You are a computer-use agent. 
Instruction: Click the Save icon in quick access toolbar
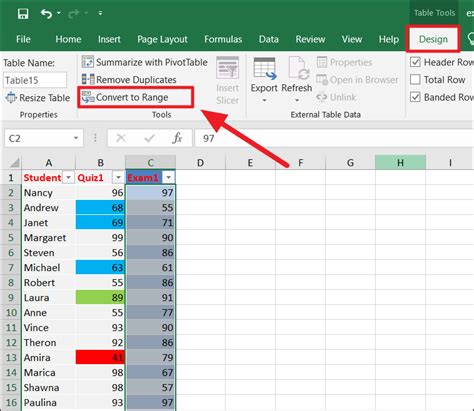(x=23, y=14)
